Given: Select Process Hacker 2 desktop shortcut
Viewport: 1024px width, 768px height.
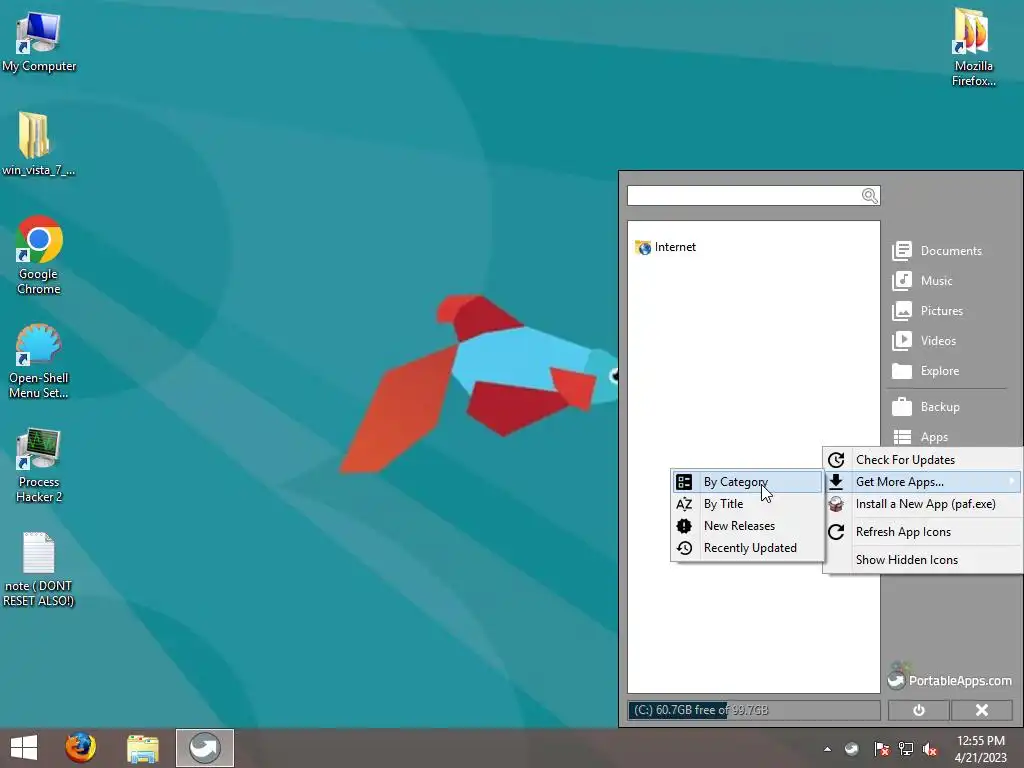Looking at the screenshot, I should click(39, 465).
